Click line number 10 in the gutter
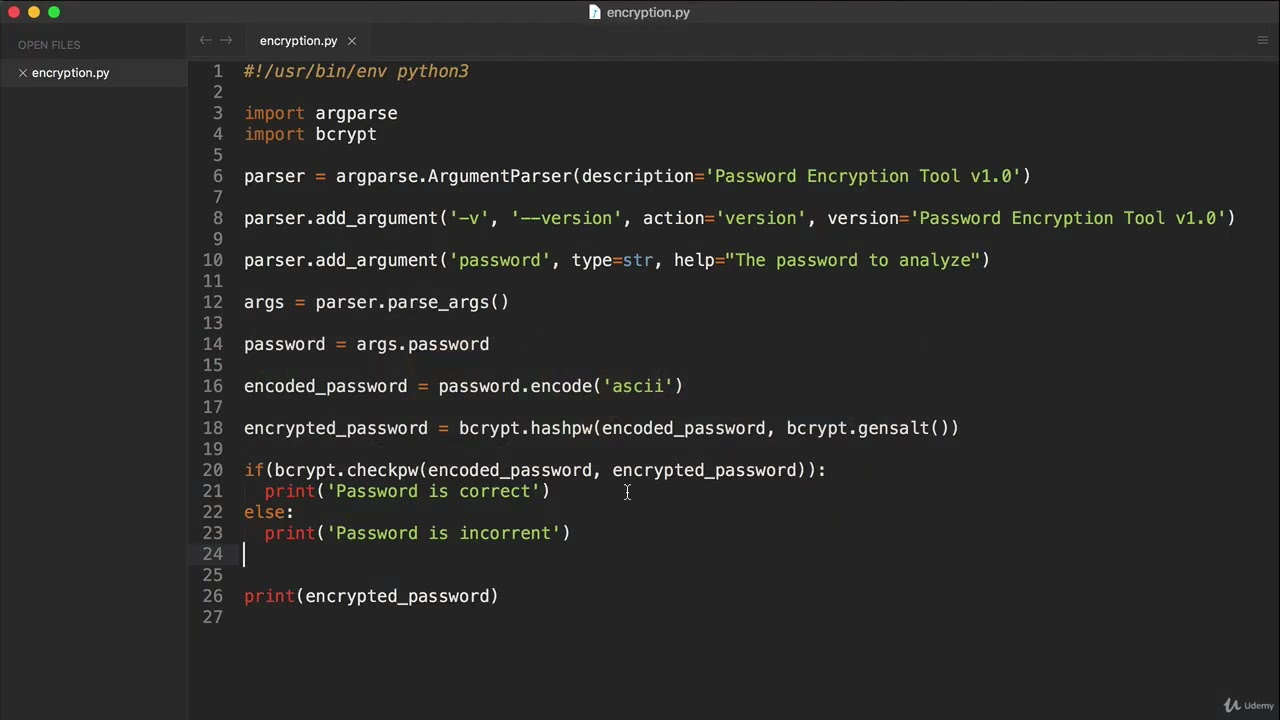Image resolution: width=1280 pixels, height=720 pixels. [213, 260]
